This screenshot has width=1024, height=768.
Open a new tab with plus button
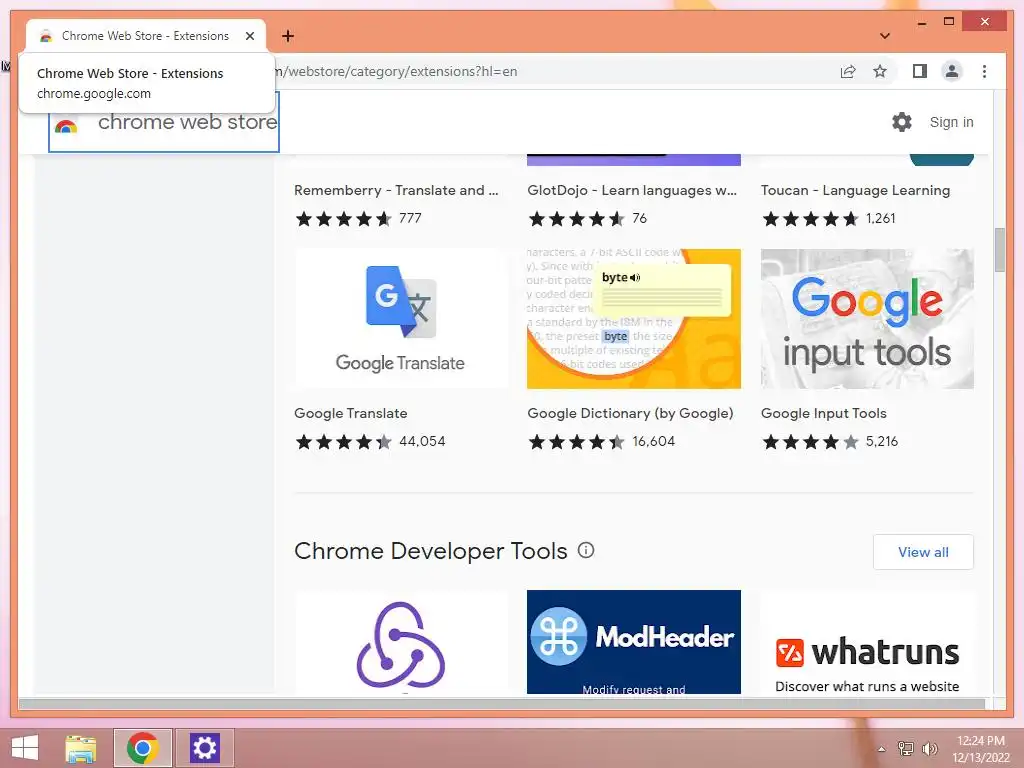(288, 36)
